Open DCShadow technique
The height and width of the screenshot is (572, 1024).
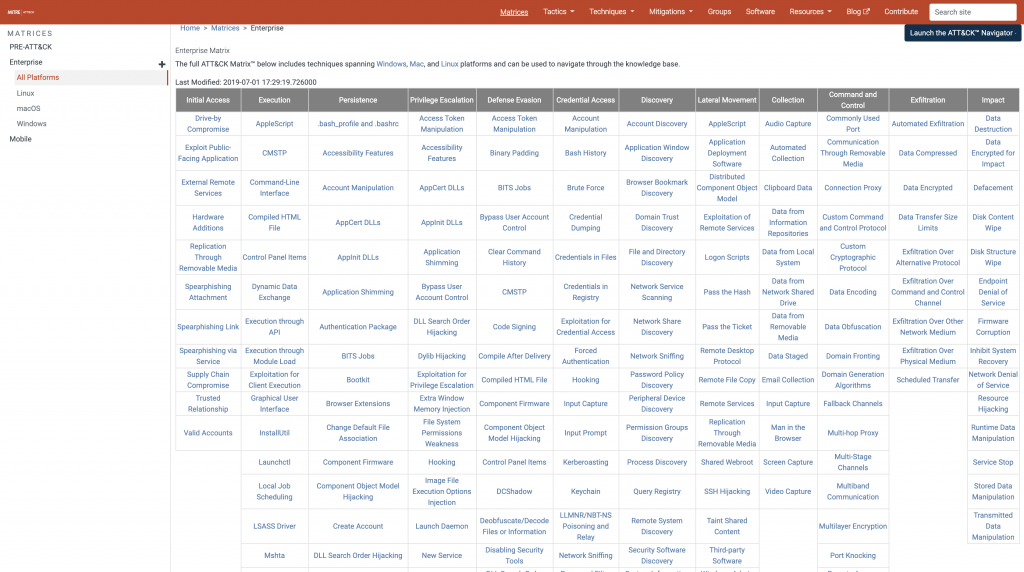[x=514, y=491]
